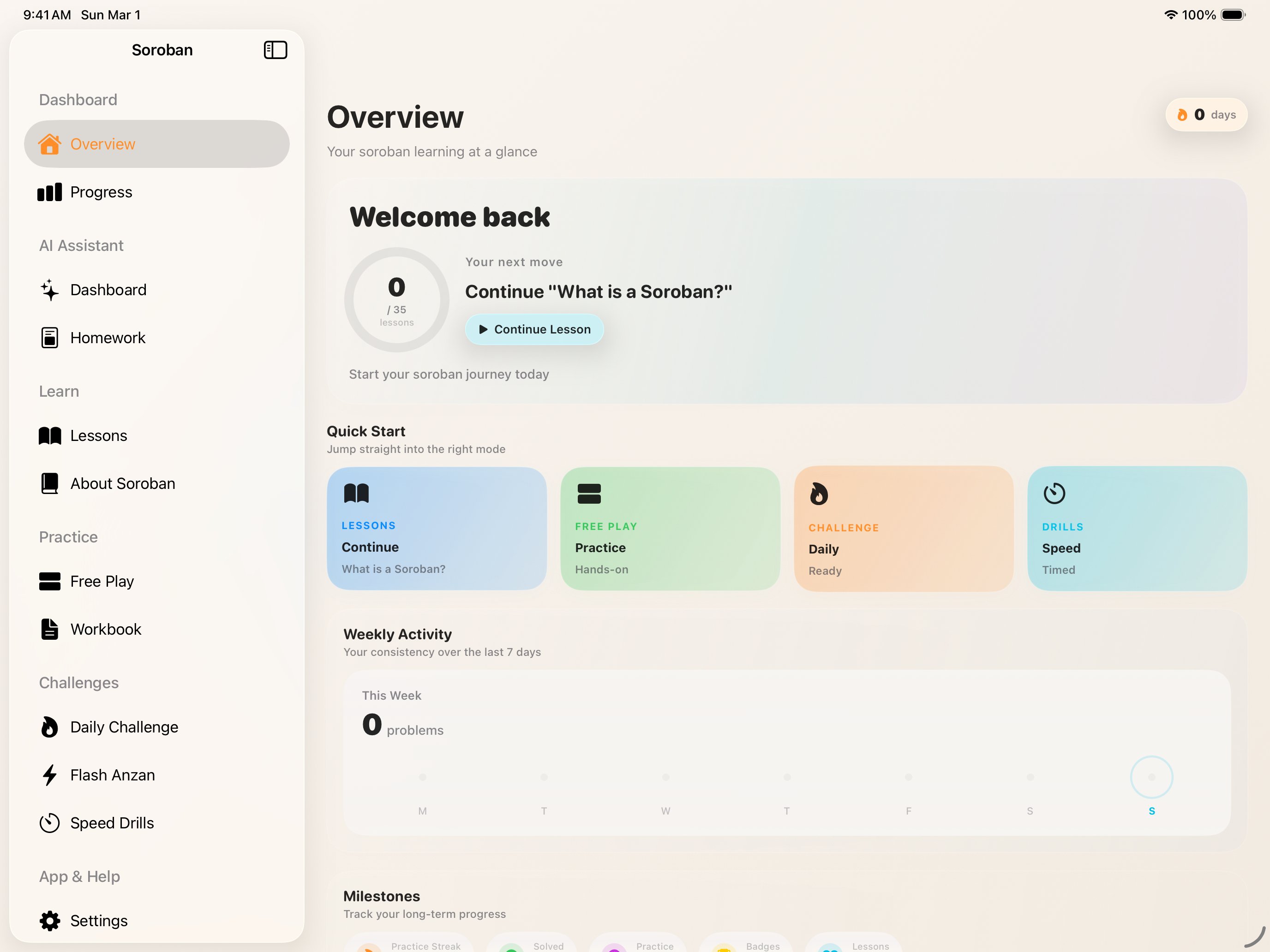Image resolution: width=1270 pixels, height=952 pixels.
Task: Open Settings gear in sidebar
Action: (50, 921)
